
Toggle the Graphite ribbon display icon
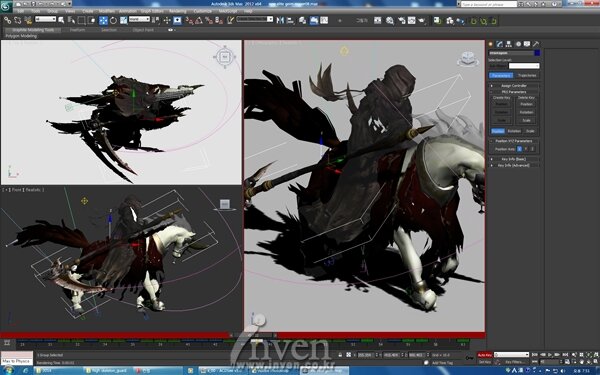[x=314, y=20]
